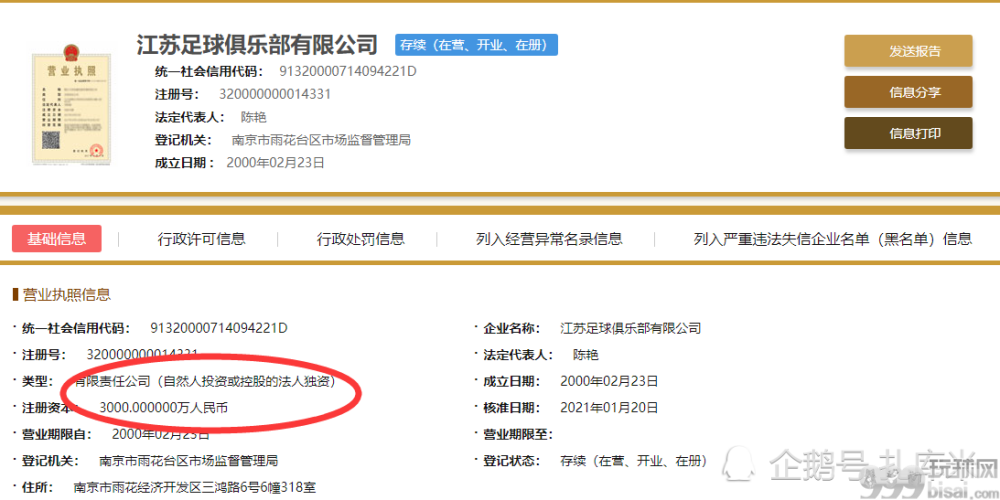Click the company title 江苏足球俱乐部有限公司
1000x500 pixels.
pyautogui.click(x=257, y=45)
